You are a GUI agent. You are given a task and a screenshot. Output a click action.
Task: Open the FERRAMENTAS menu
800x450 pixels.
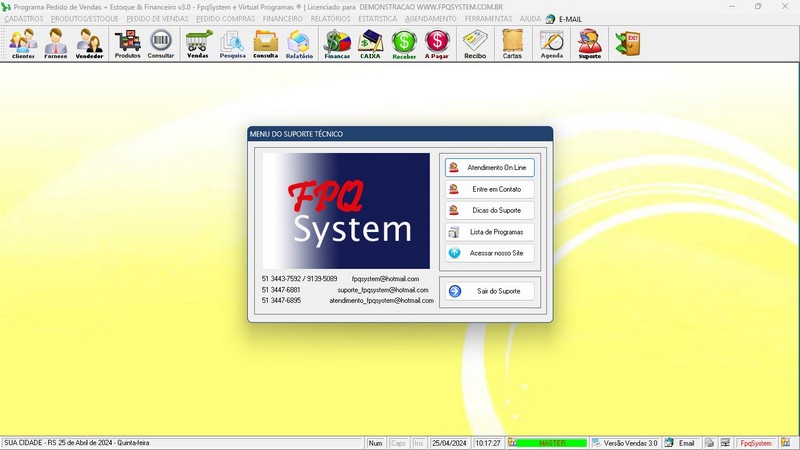pyautogui.click(x=488, y=19)
